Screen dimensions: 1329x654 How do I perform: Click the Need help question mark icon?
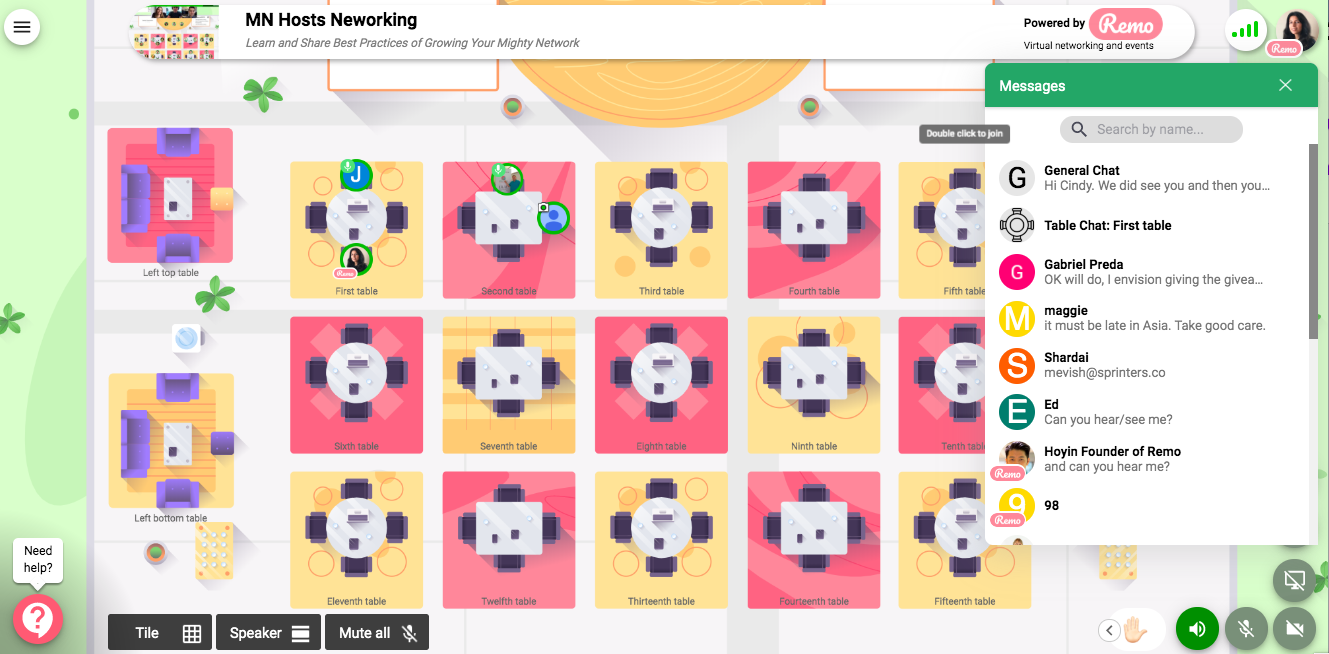pyautogui.click(x=38, y=620)
